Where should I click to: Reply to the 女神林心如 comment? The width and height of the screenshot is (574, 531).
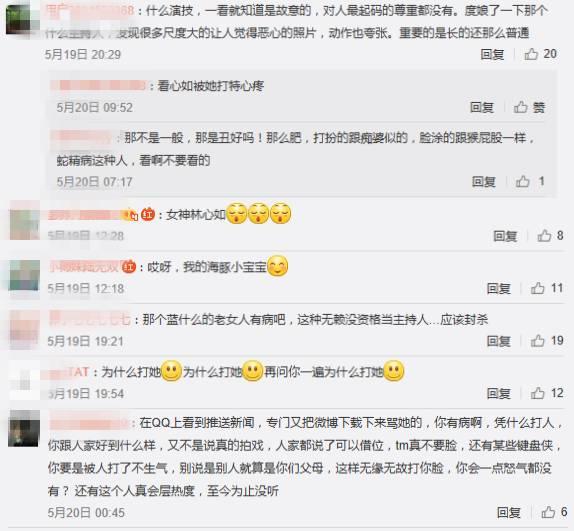pyautogui.click(x=505, y=236)
